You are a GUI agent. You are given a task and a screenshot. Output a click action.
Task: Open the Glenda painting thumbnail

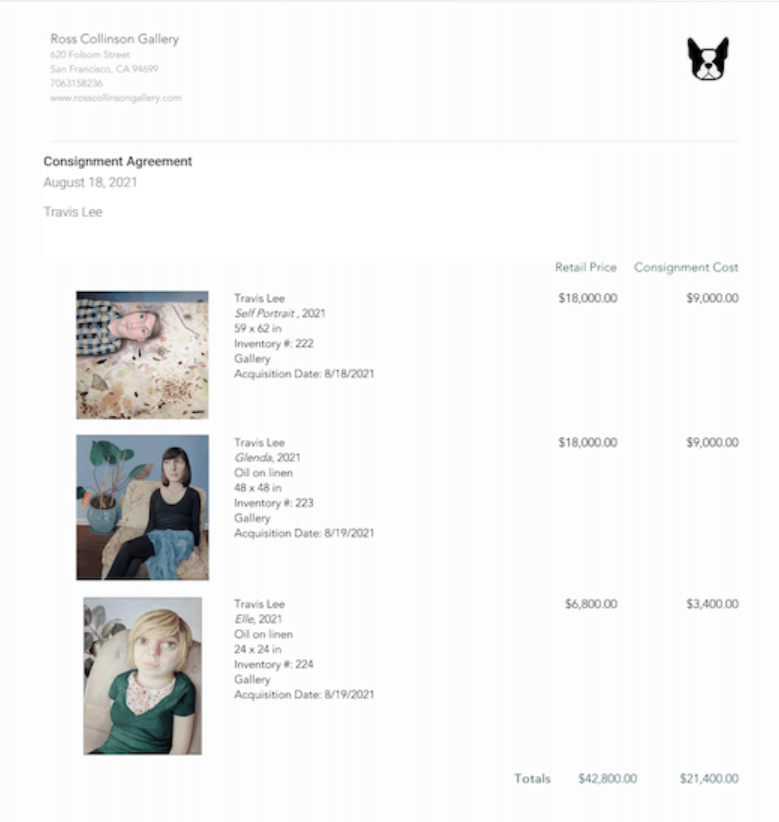pyautogui.click(x=142, y=507)
